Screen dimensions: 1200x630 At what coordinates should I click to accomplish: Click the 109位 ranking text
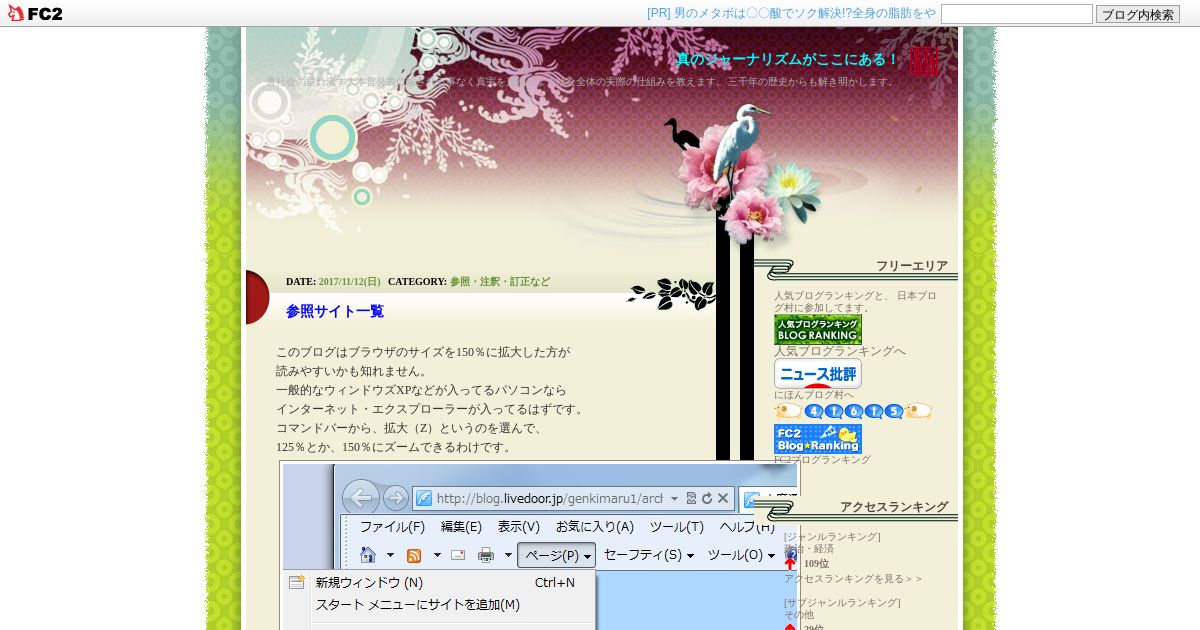(816, 564)
